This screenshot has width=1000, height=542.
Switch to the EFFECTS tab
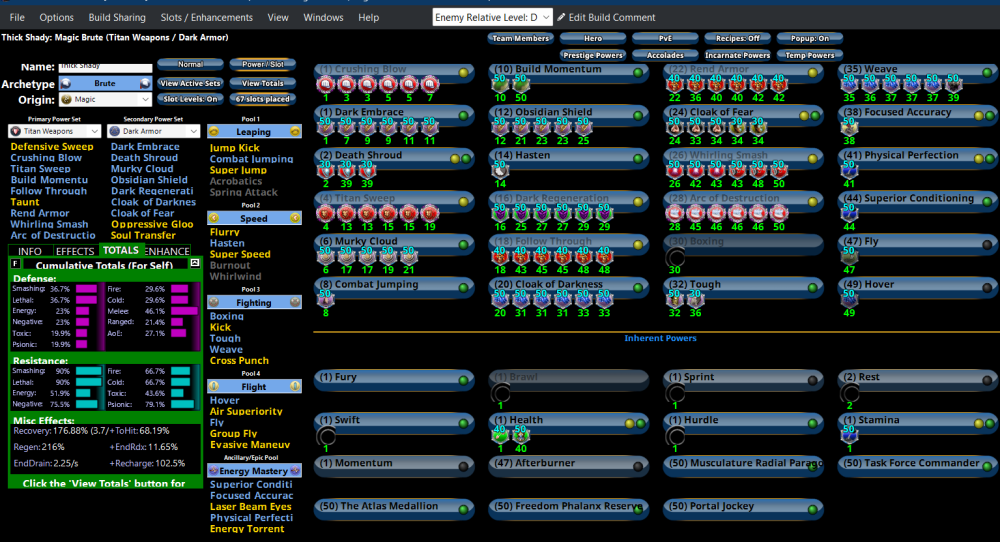point(75,251)
